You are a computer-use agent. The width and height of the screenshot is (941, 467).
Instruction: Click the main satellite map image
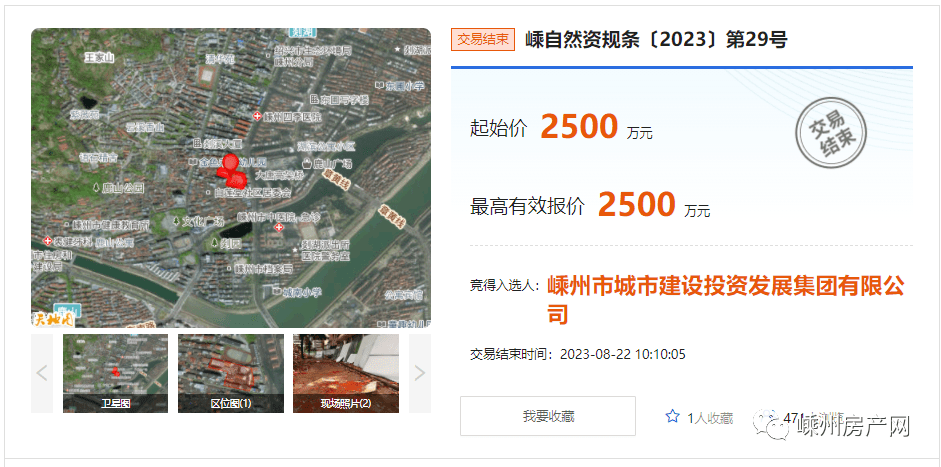[x=231, y=178]
